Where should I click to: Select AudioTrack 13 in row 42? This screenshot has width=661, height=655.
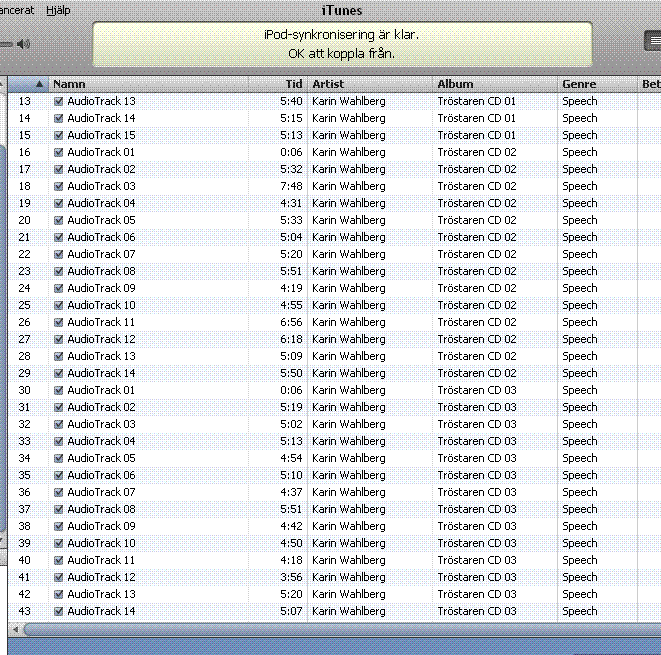tap(101, 594)
